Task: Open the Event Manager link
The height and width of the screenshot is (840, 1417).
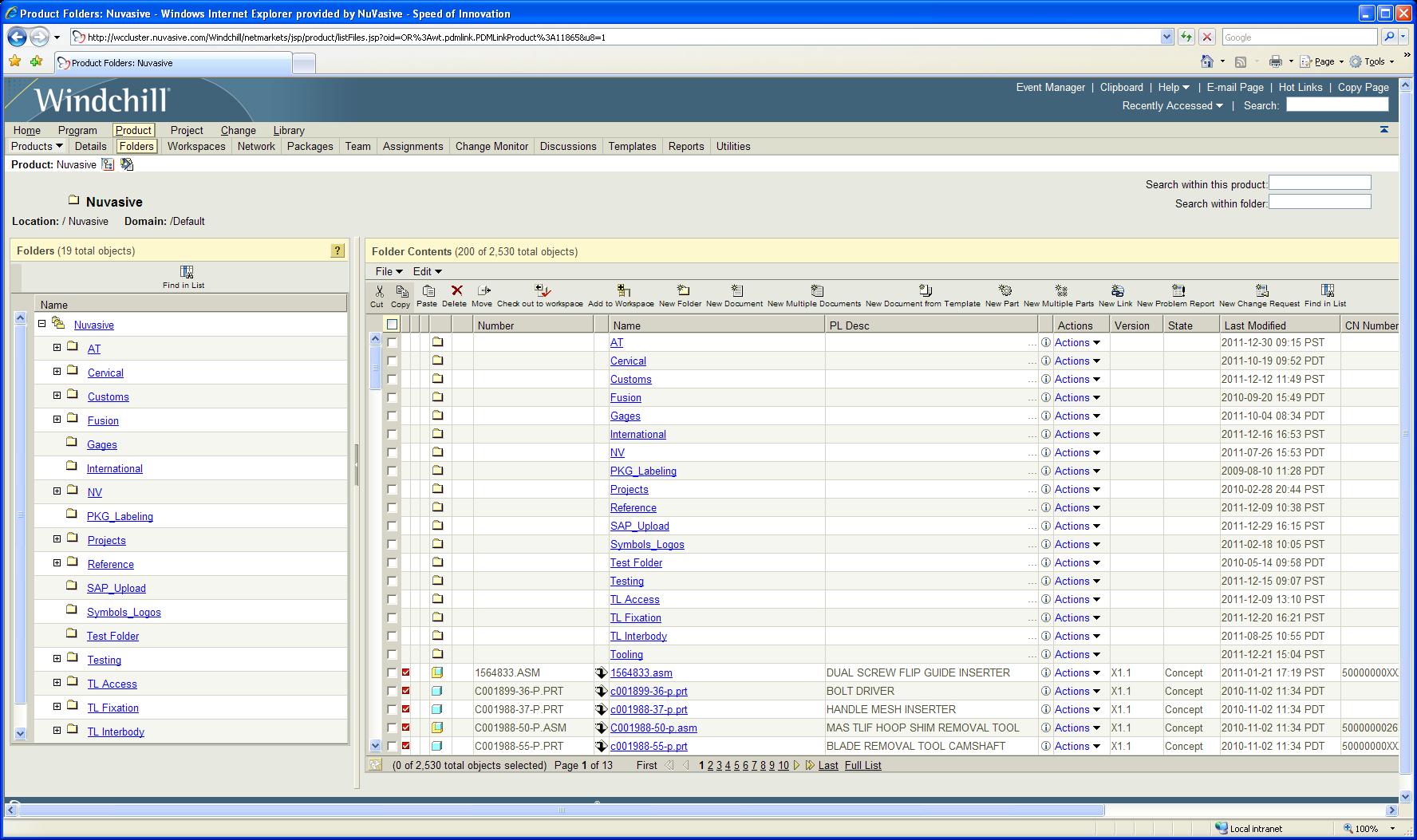Action: 1050,87
